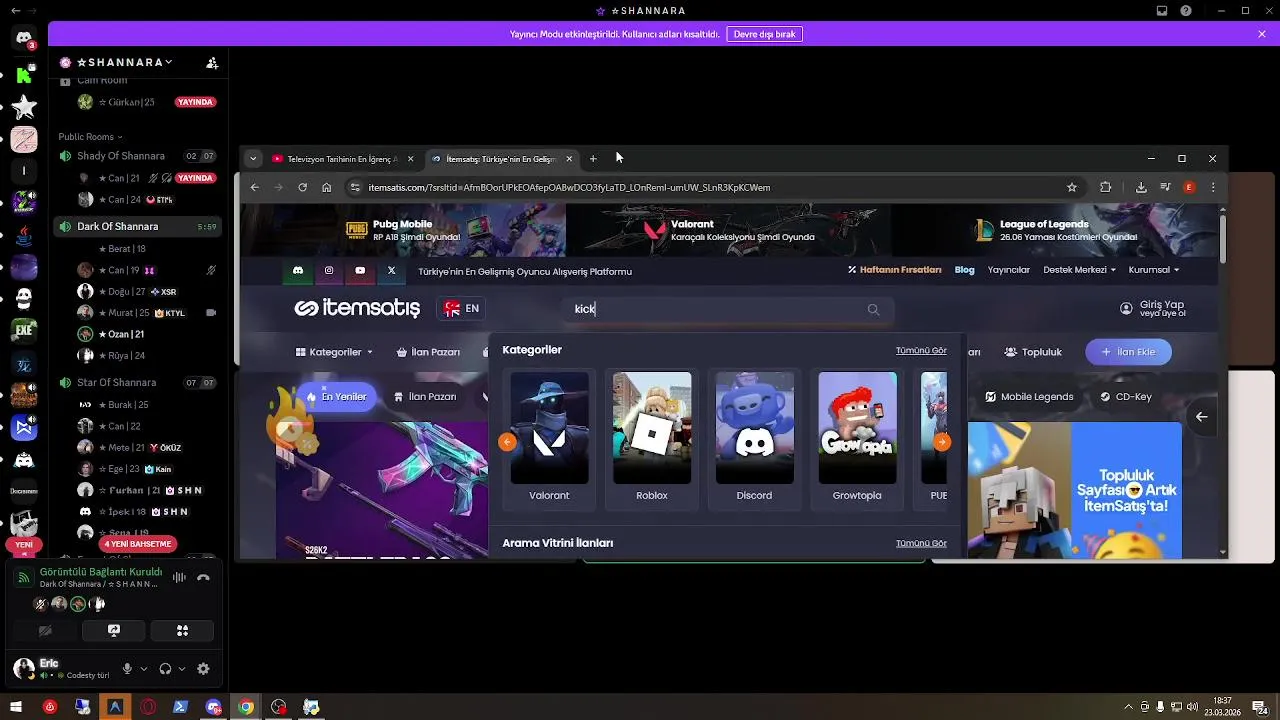Click the İlan Ekle button

[1128, 352]
